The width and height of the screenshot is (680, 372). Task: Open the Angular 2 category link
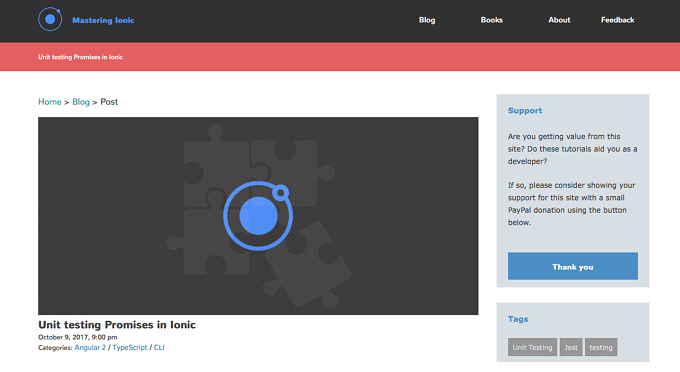click(90, 347)
